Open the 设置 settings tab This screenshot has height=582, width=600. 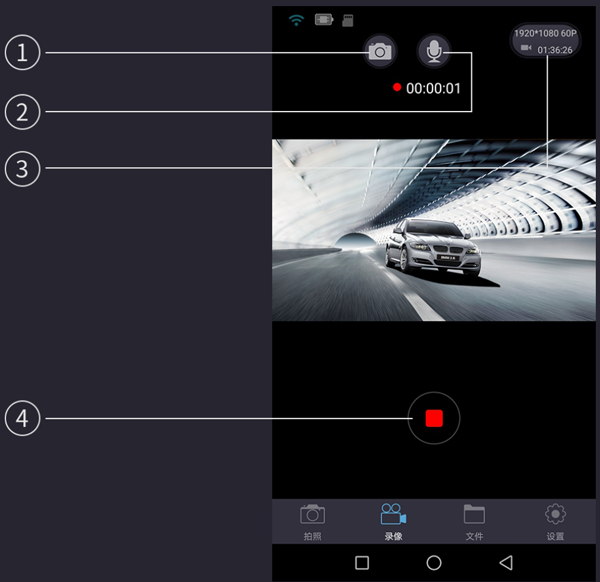tap(555, 522)
